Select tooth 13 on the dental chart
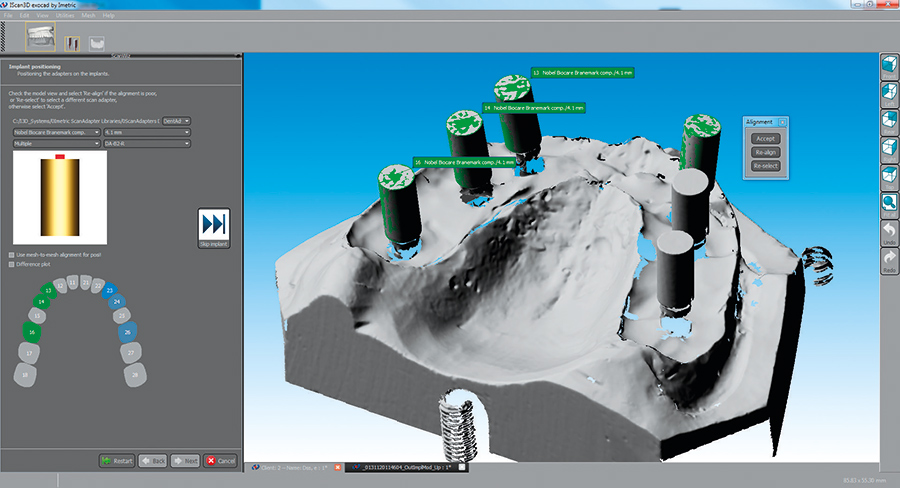 click(x=48, y=291)
